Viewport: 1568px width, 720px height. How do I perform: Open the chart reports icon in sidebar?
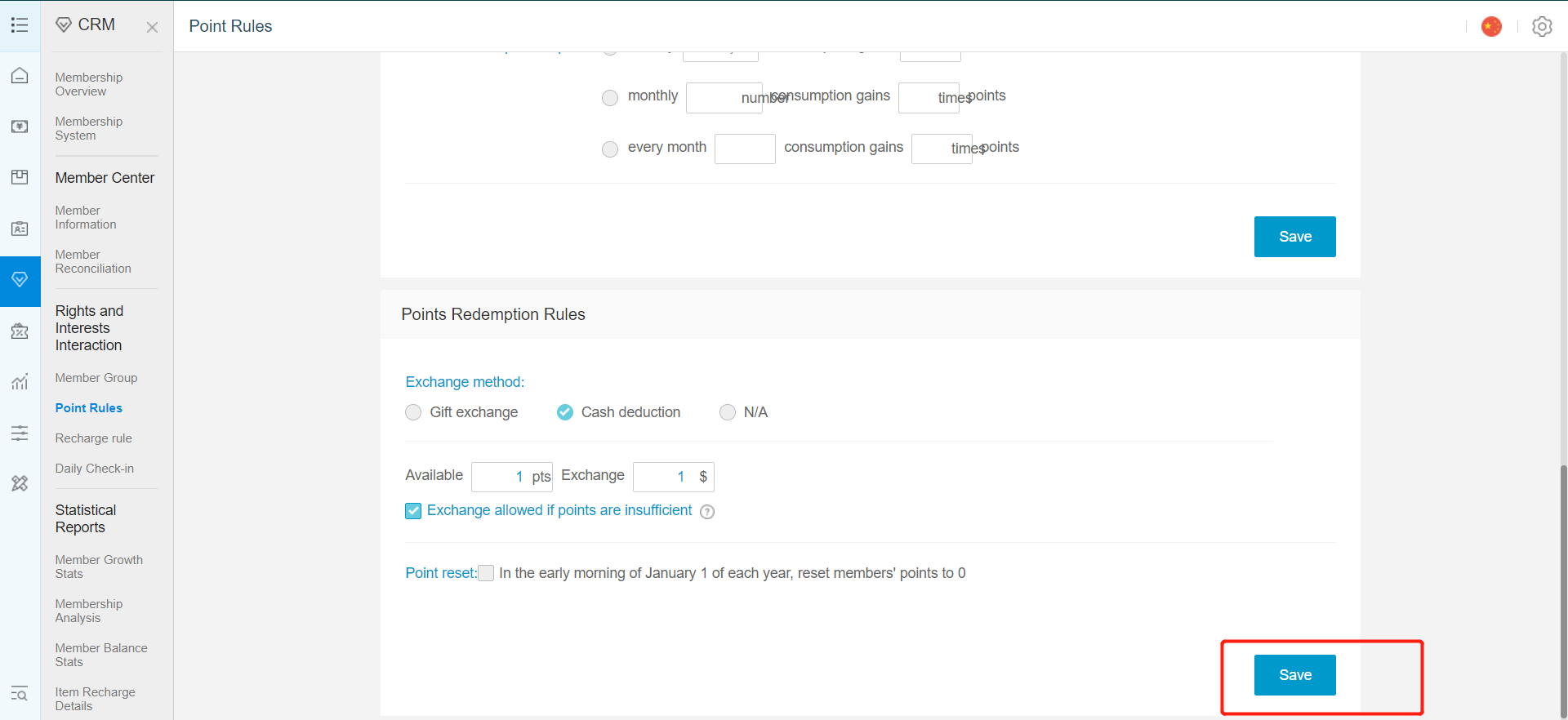point(20,382)
